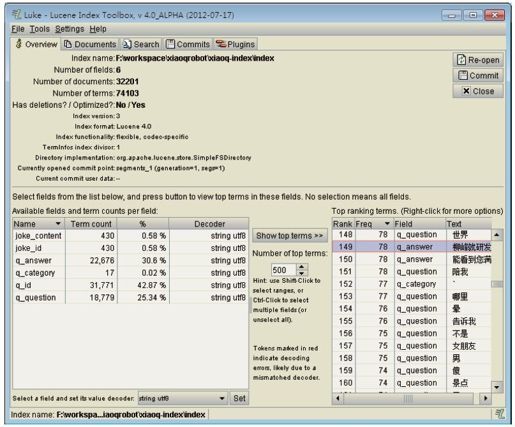515x427 pixels.
Task: Select rank 157 term row
Action: pos(412,345)
